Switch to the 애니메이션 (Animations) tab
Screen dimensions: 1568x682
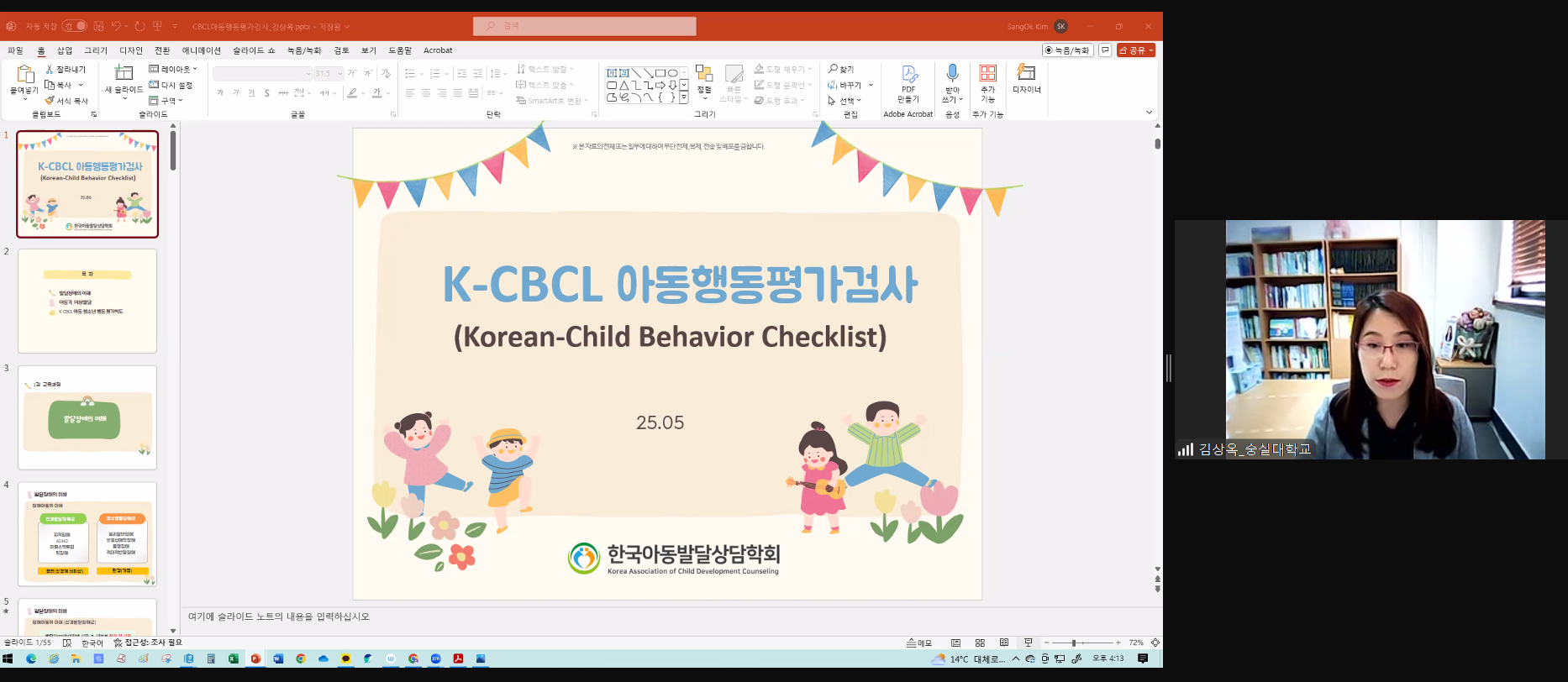(x=202, y=50)
